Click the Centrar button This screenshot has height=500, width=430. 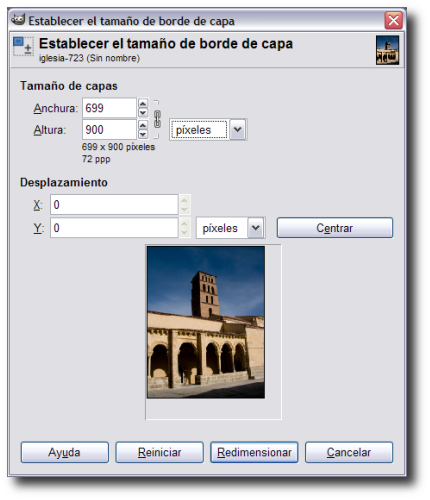[x=335, y=228]
